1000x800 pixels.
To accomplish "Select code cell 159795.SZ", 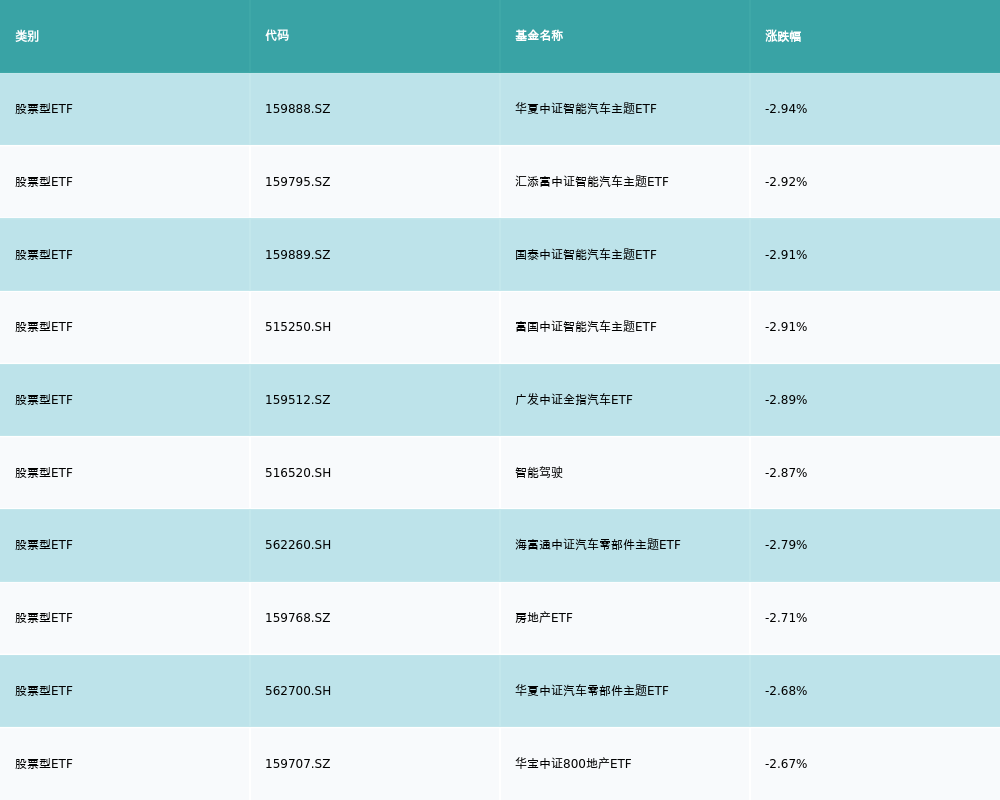I will [298, 182].
